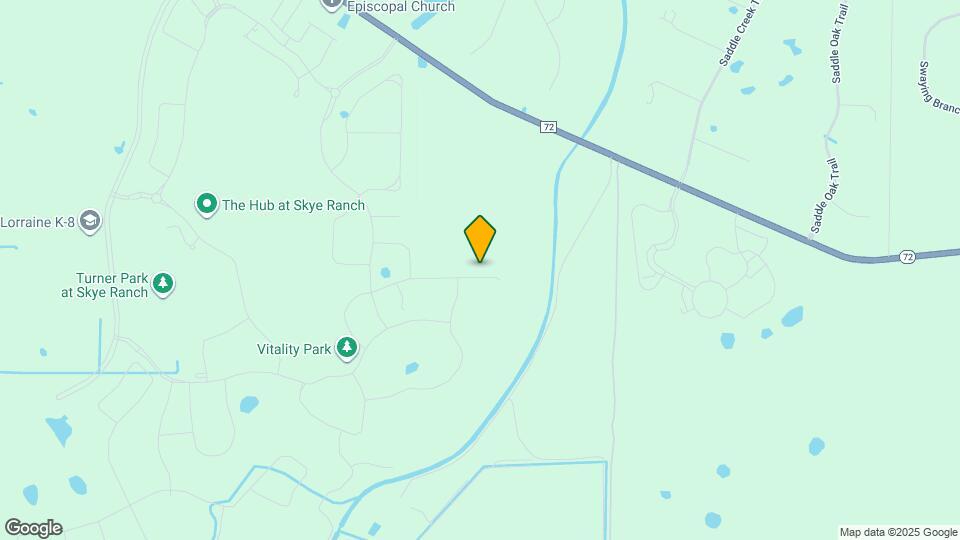Select The Hub at Skye Ranch label
Screen dimensions: 960x540
(293, 205)
